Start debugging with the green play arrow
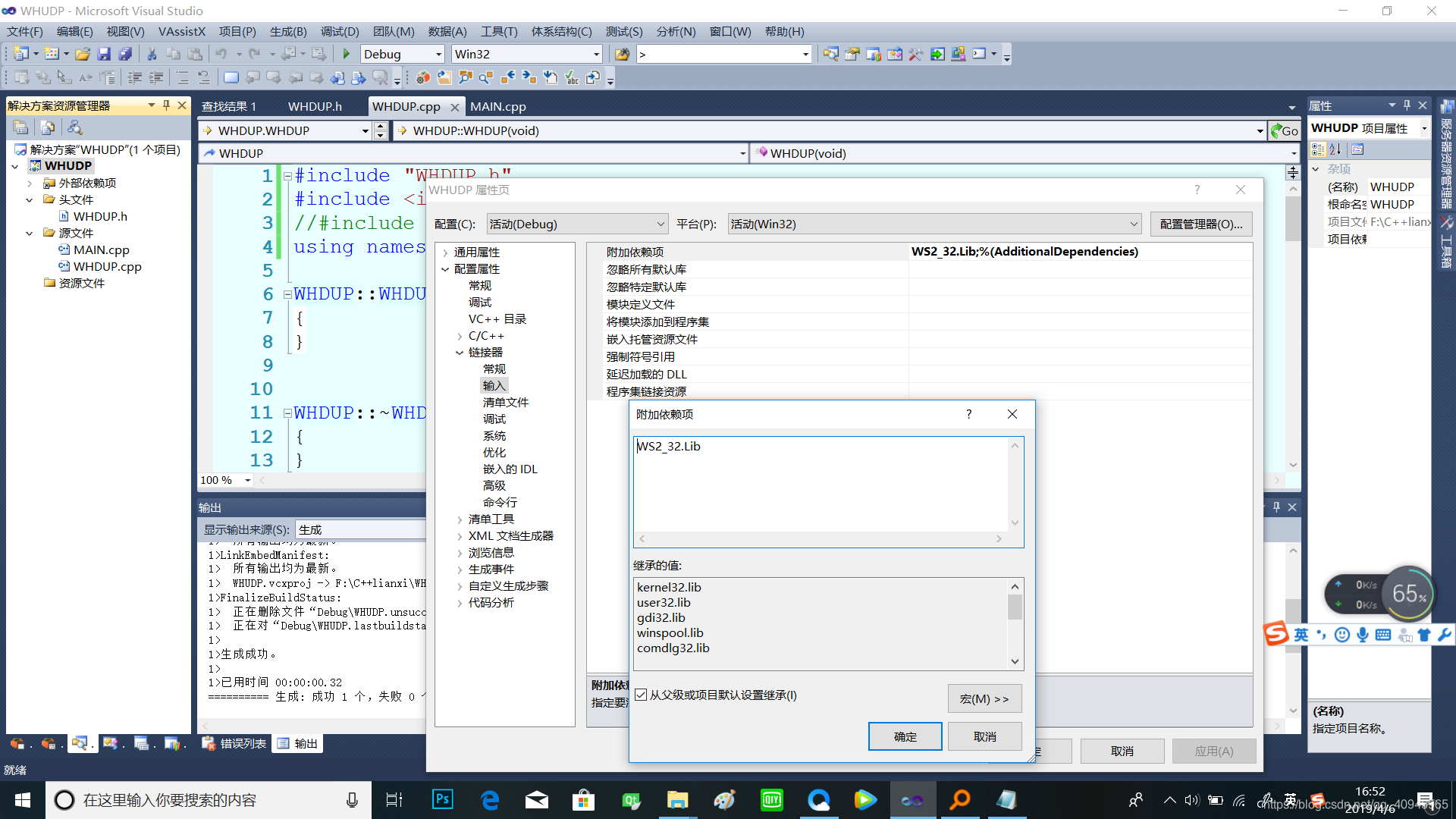 pyautogui.click(x=347, y=54)
